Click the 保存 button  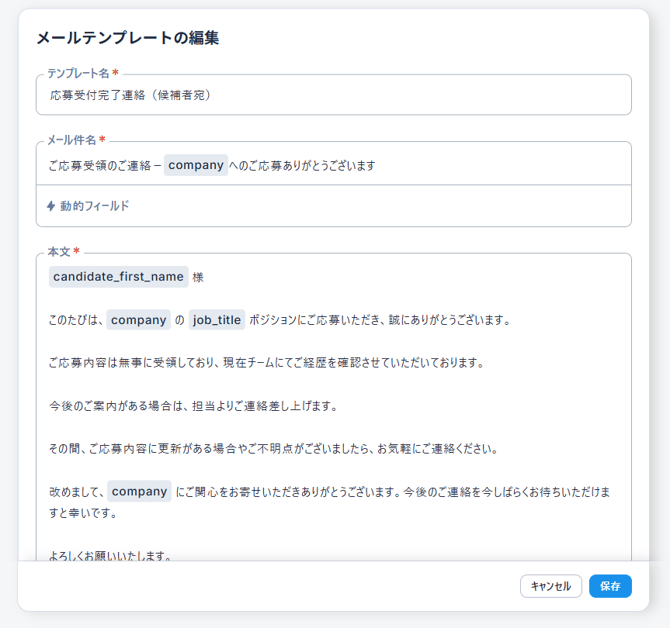point(610,586)
